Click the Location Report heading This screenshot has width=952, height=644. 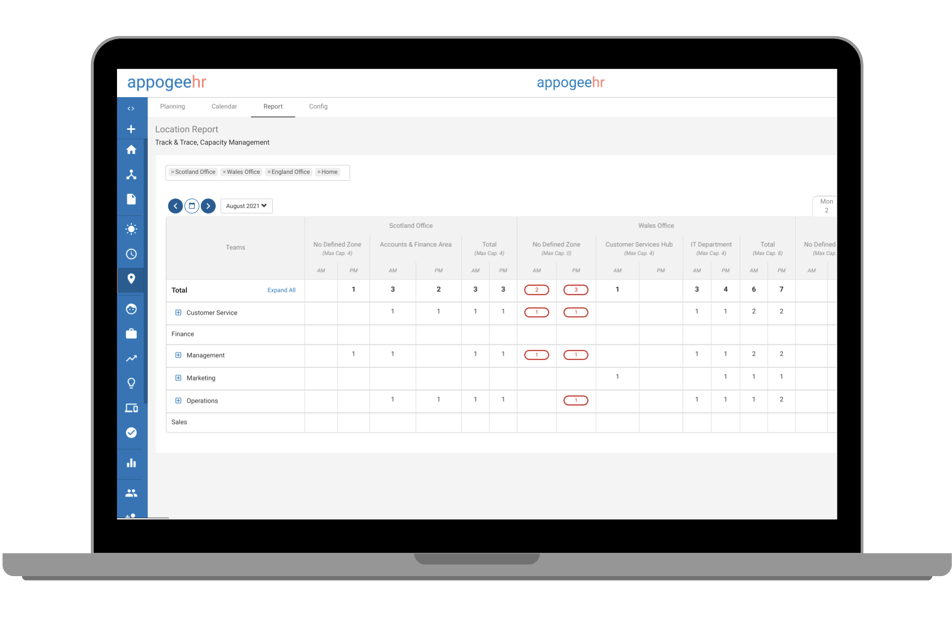186,129
